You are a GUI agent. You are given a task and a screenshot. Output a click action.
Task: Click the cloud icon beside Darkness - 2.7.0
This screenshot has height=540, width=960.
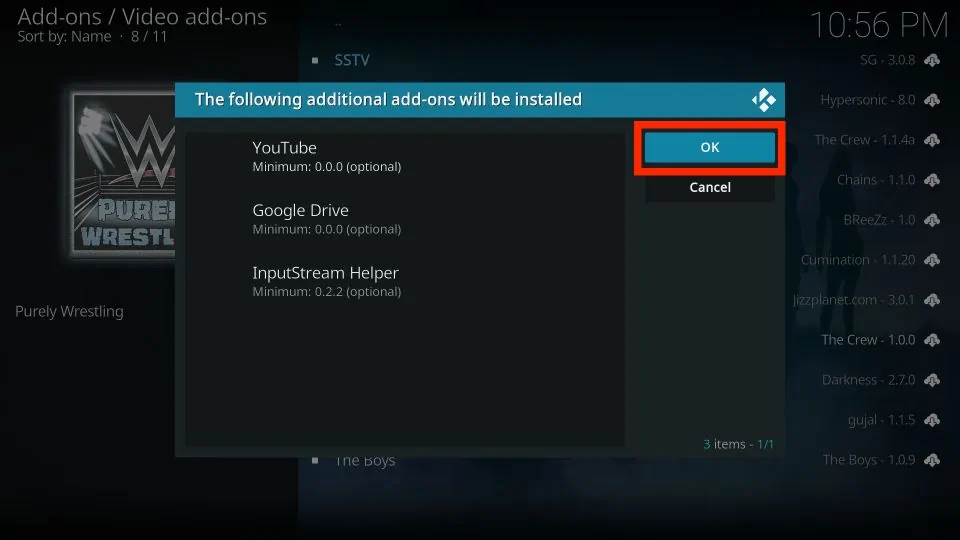[x=932, y=380]
